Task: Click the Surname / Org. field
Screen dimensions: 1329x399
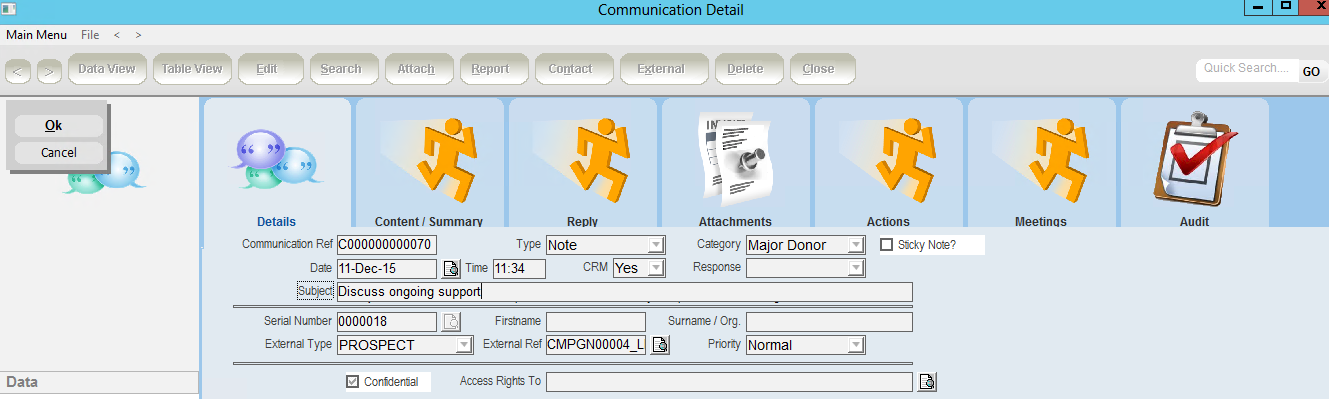Action: pos(829,322)
